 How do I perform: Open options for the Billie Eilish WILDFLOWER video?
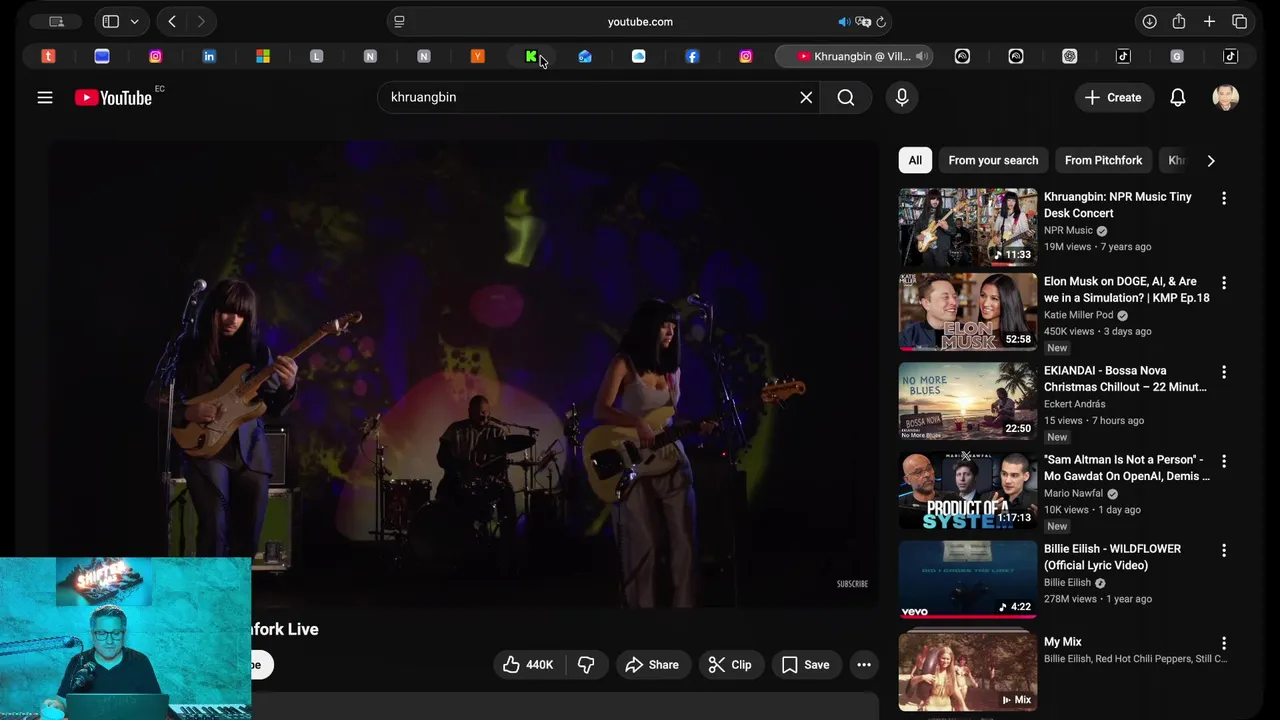click(x=1224, y=550)
